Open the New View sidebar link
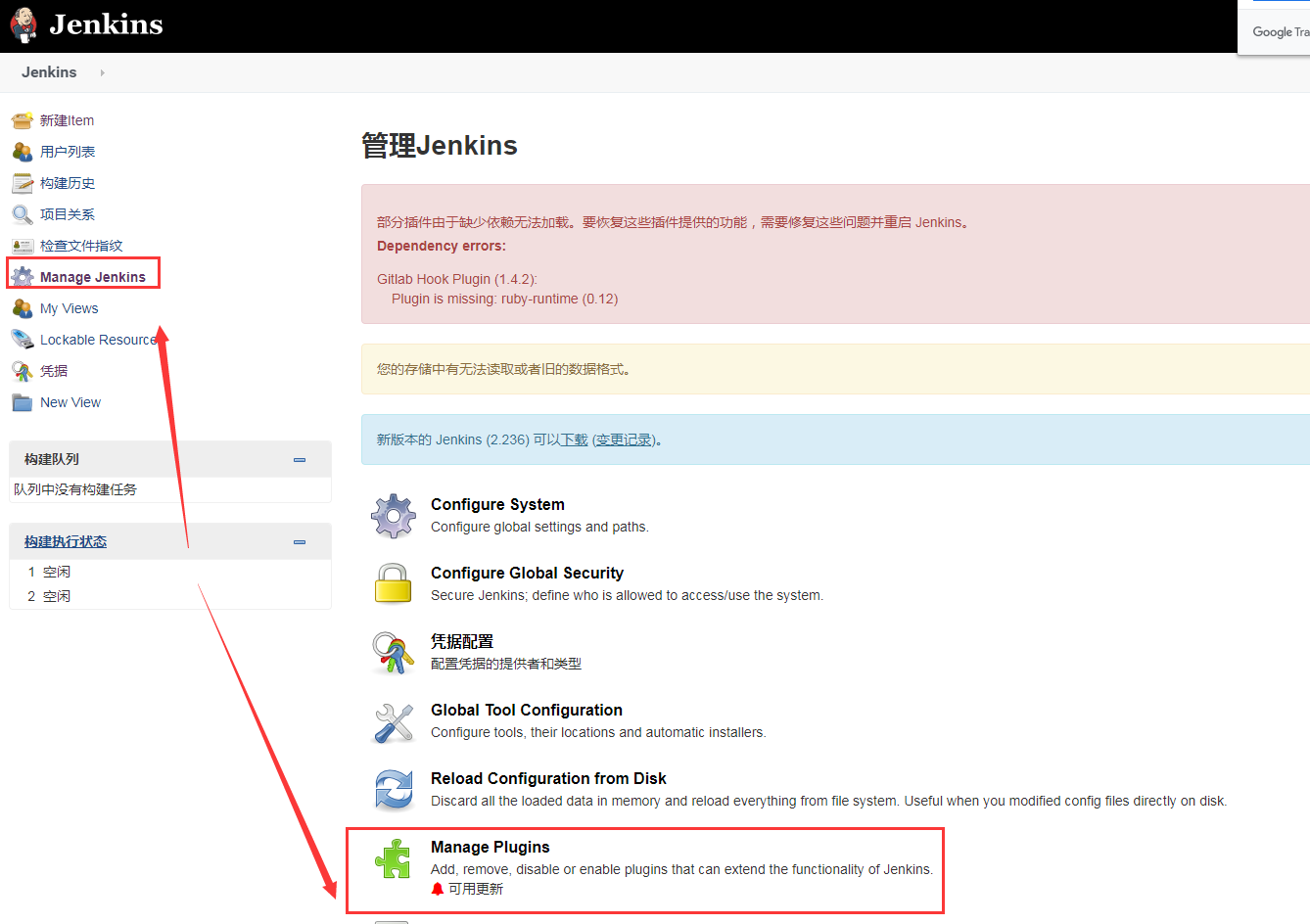The width and height of the screenshot is (1310, 924). (x=70, y=402)
